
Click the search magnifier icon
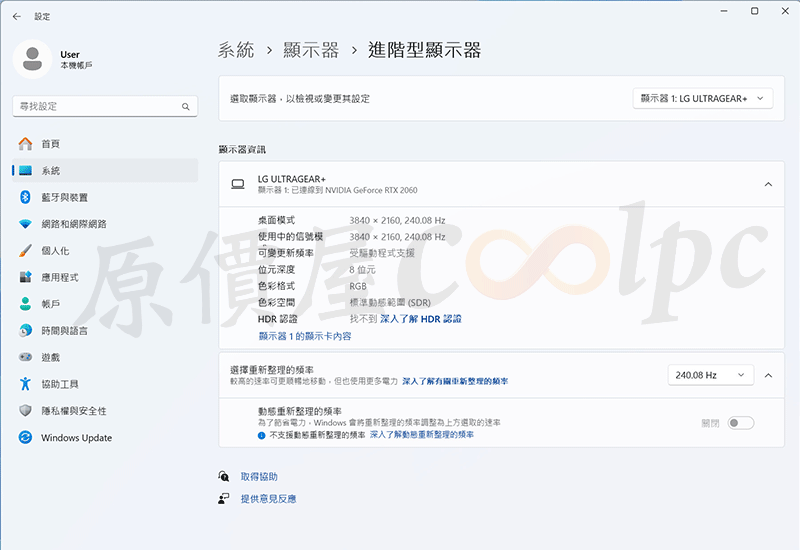[x=186, y=107]
